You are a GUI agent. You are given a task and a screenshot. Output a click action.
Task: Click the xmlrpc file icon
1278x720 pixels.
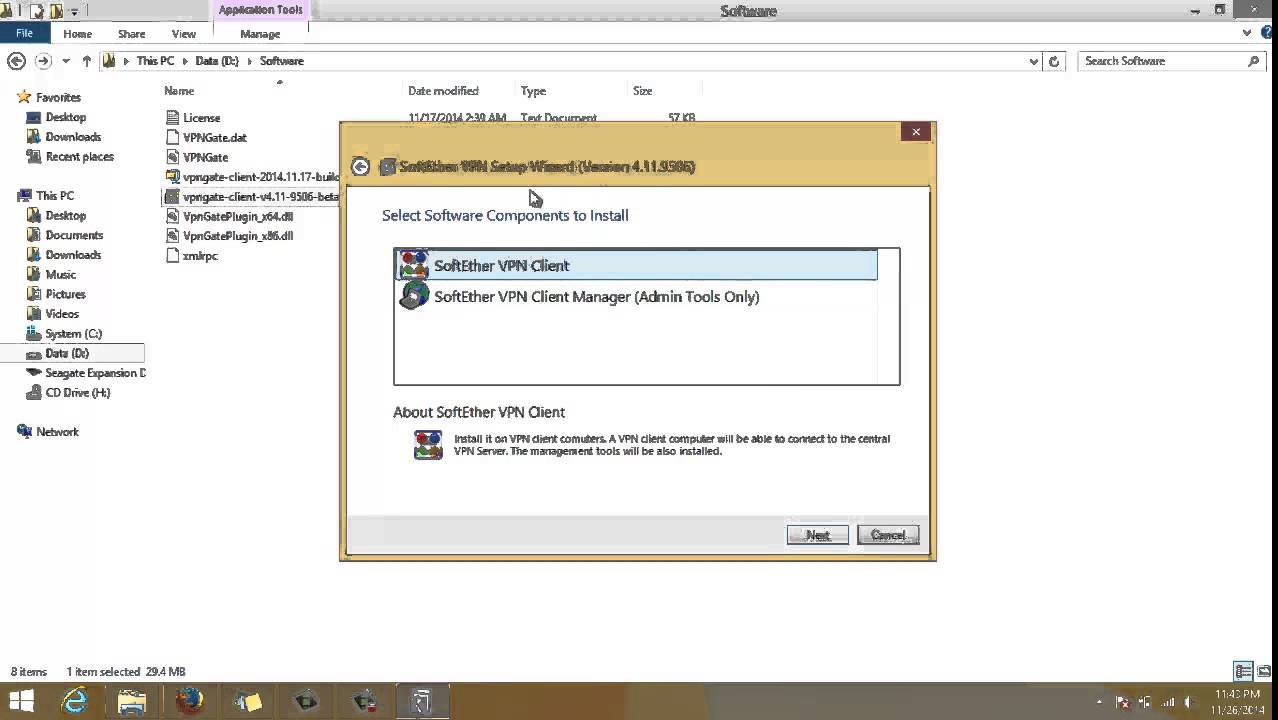pos(172,256)
